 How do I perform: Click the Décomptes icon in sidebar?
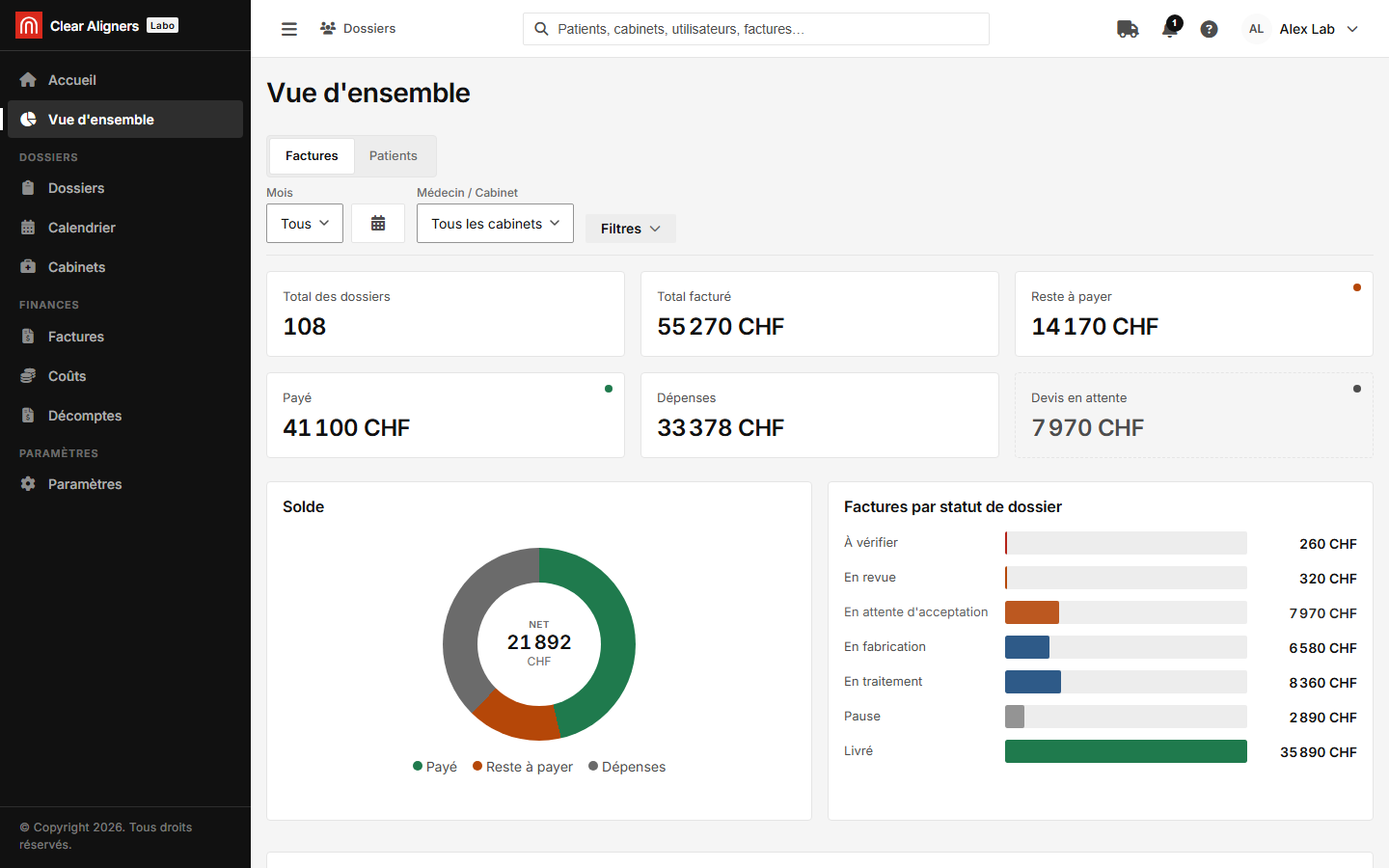click(x=28, y=416)
